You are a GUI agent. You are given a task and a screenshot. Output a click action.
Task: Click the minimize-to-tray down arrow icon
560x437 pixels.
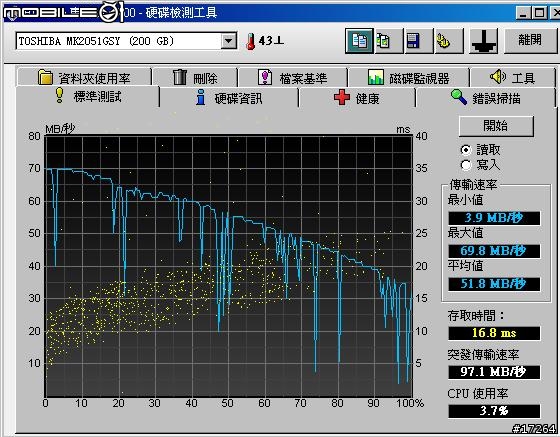(484, 41)
